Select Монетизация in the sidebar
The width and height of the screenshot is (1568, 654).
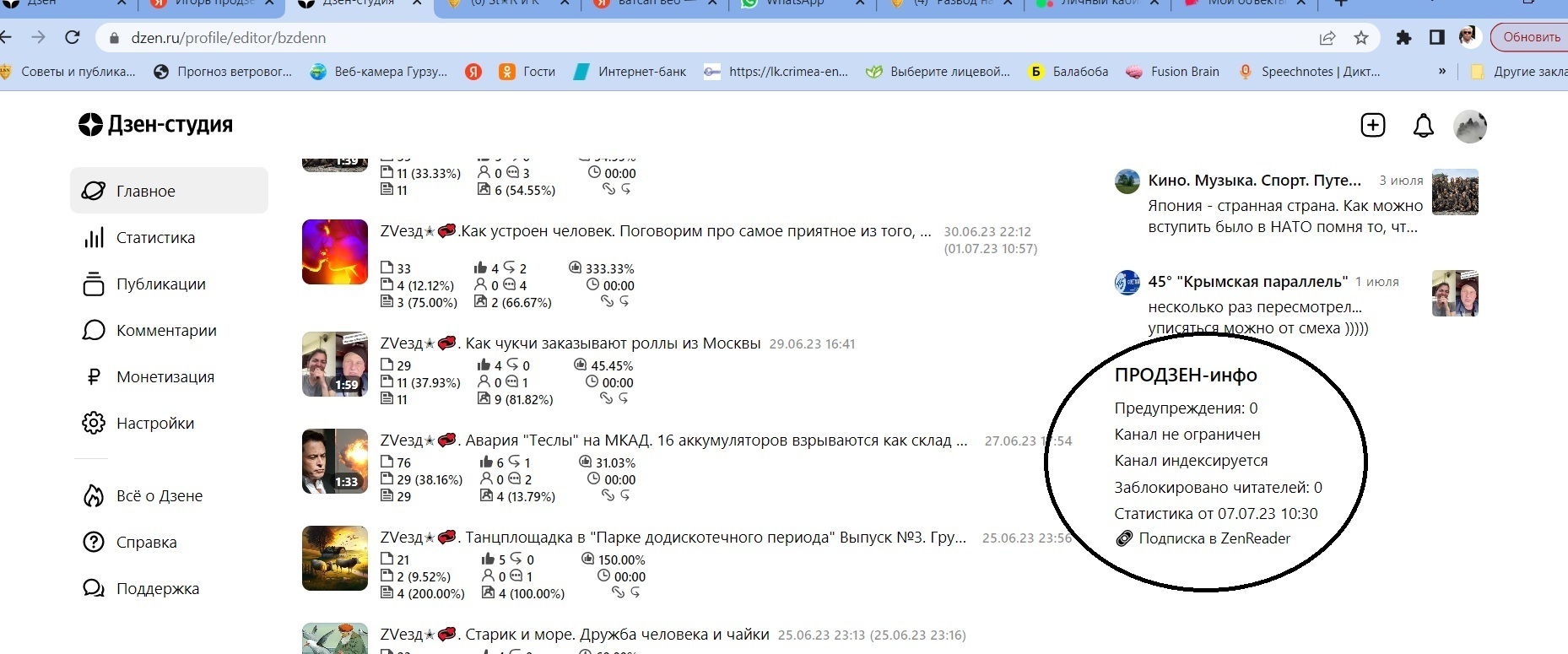(x=165, y=377)
